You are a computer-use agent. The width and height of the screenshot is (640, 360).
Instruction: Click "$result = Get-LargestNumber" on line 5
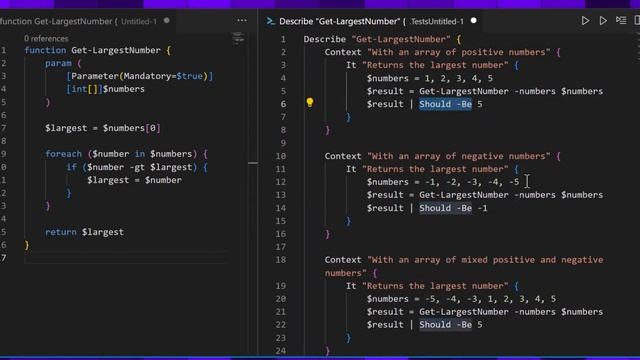(x=438, y=91)
